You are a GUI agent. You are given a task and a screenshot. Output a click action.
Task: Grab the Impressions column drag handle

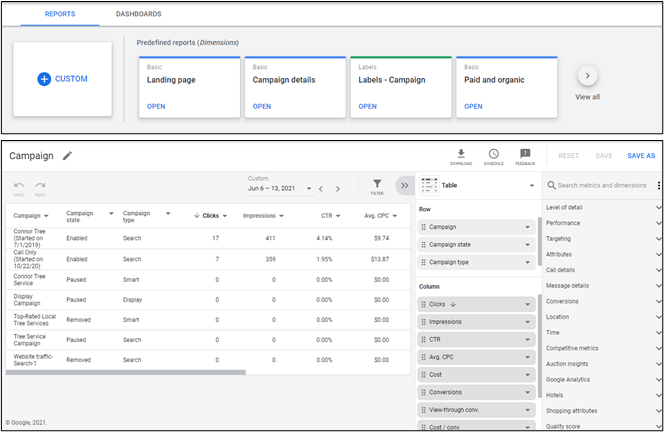(423, 322)
